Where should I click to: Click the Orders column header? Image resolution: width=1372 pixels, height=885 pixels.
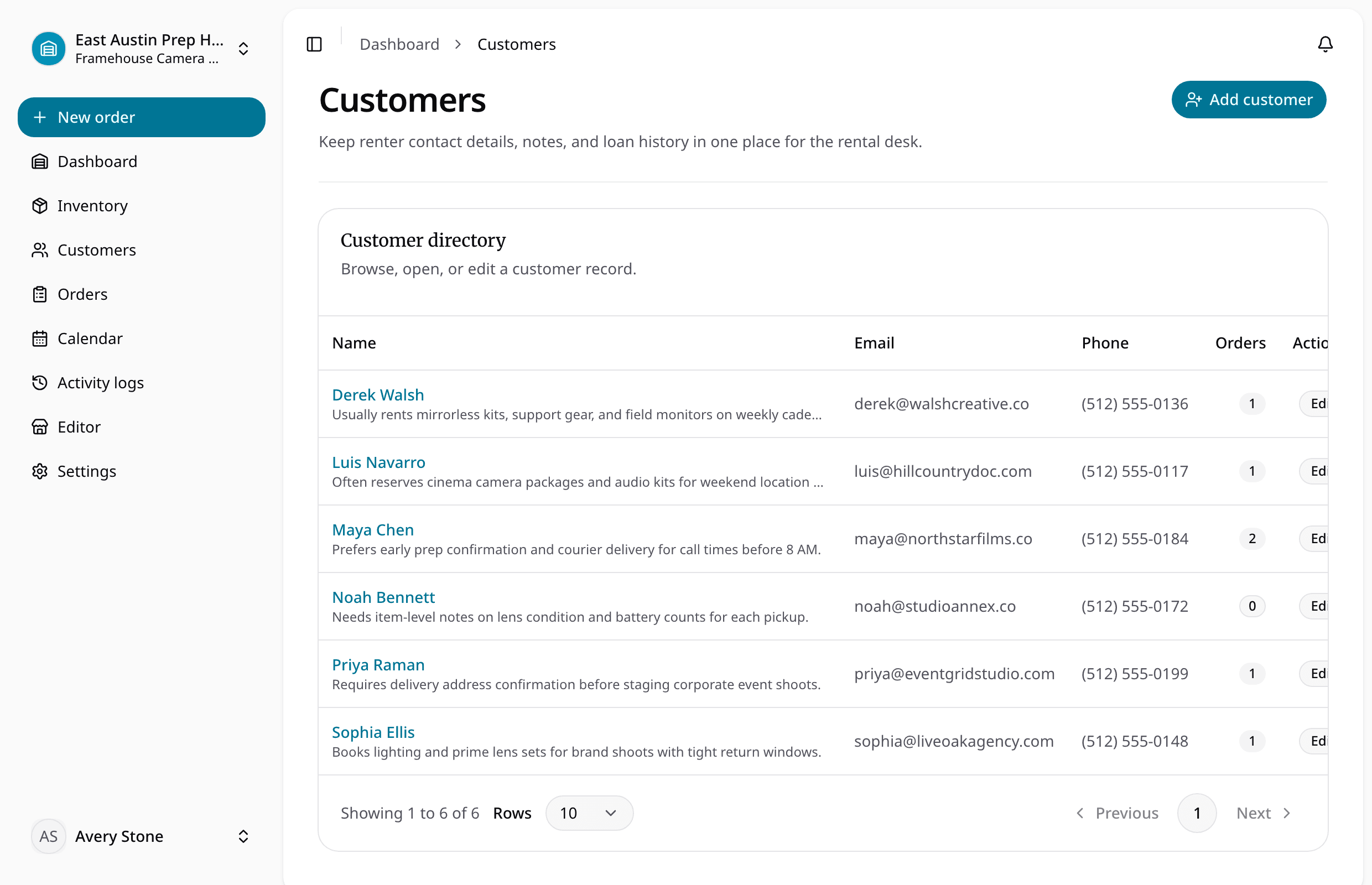pyautogui.click(x=1240, y=343)
